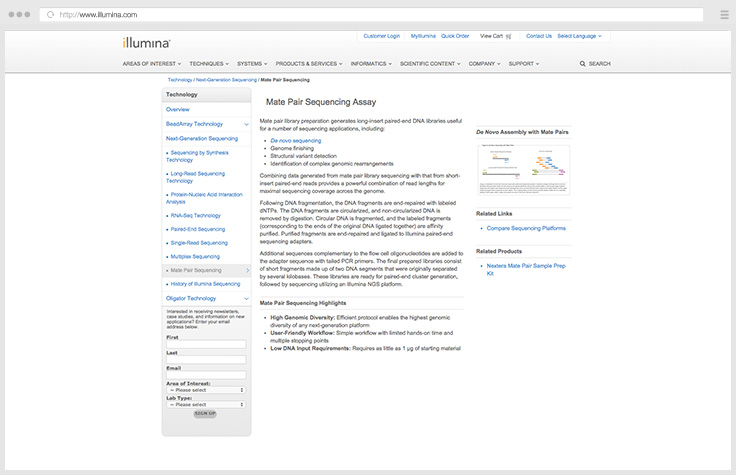Click the Email input field

point(205,375)
